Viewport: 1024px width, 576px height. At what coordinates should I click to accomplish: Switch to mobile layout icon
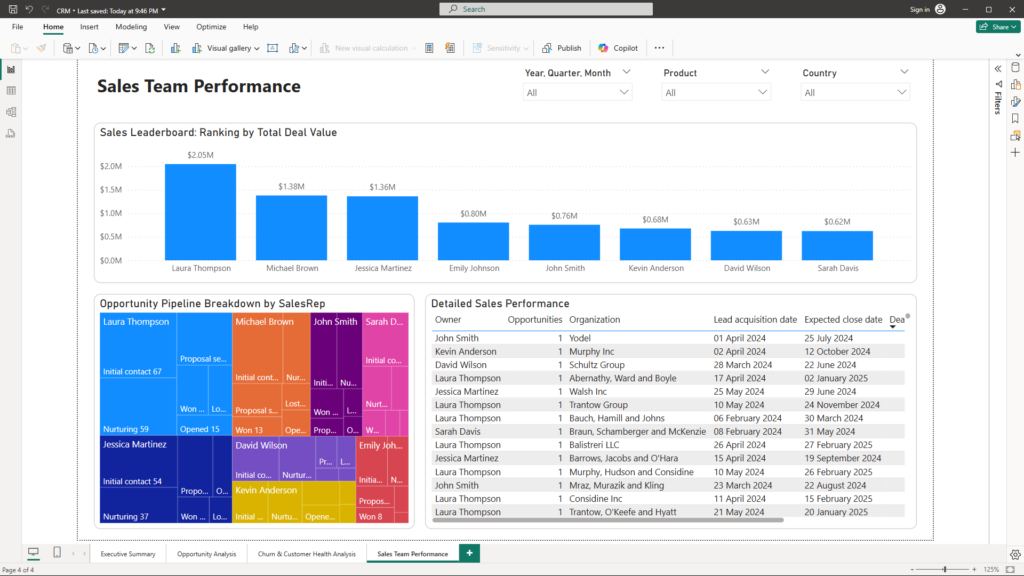point(57,553)
